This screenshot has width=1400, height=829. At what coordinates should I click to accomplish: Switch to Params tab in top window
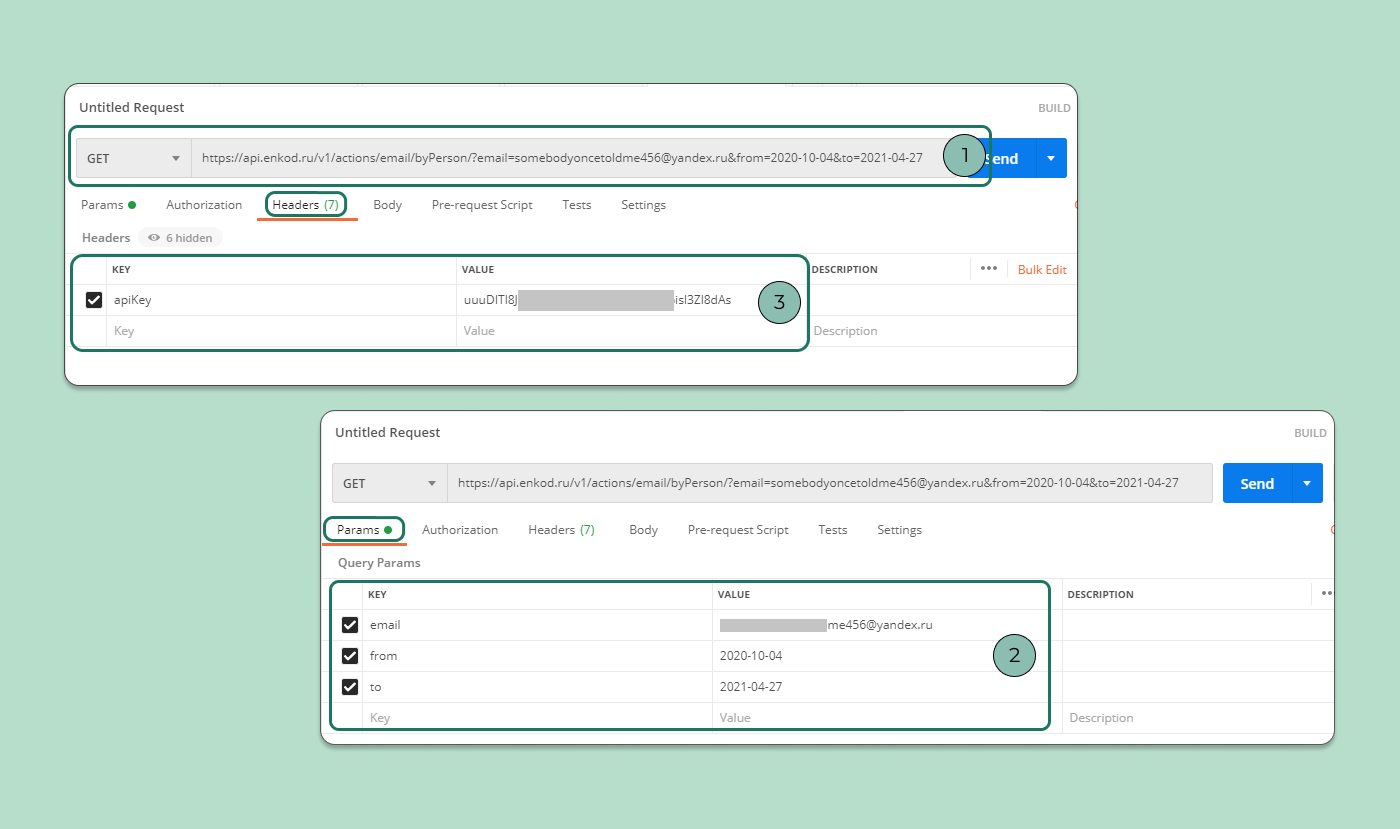[108, 205]
